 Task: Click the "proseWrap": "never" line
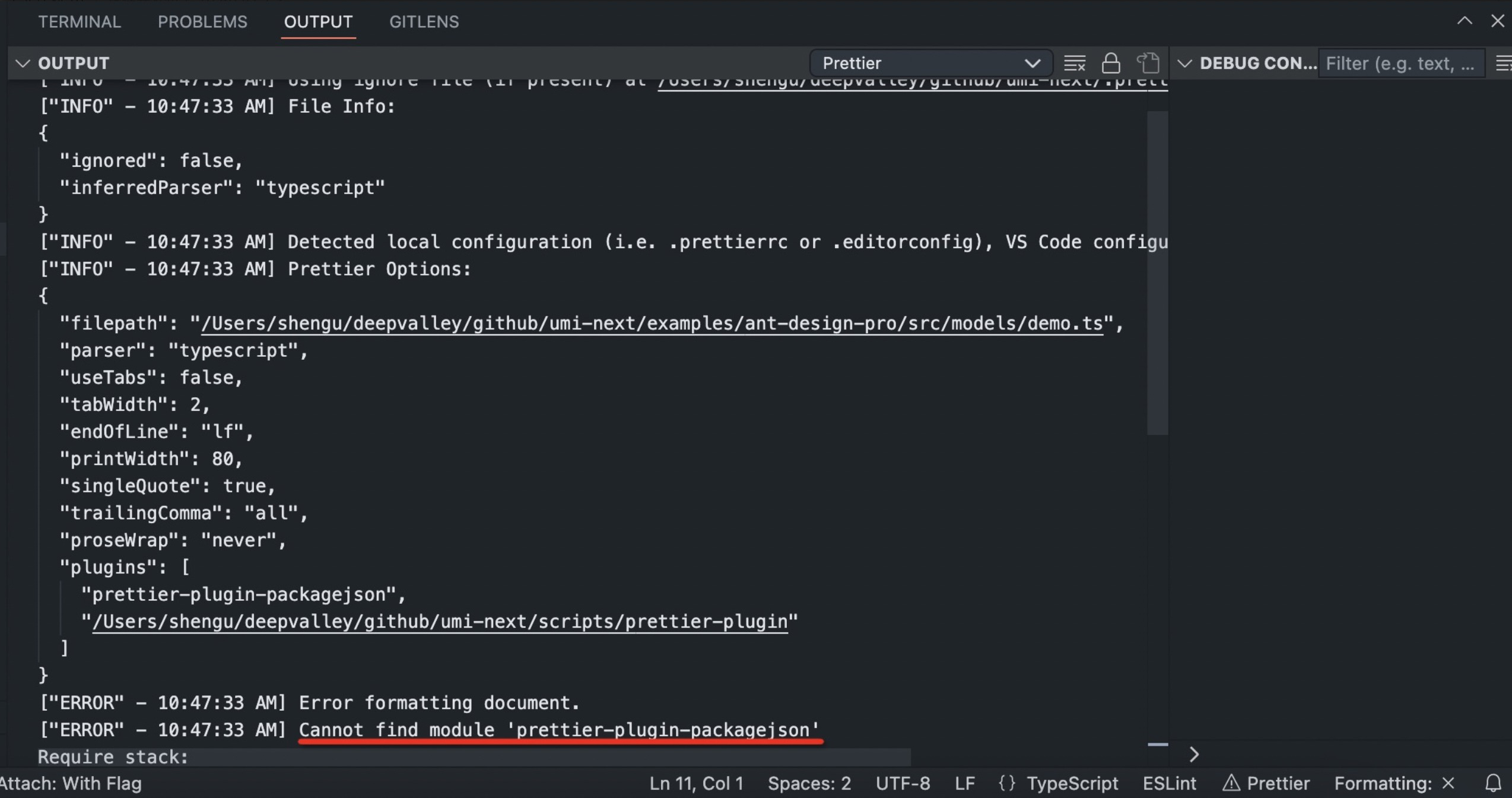point(173,540)
